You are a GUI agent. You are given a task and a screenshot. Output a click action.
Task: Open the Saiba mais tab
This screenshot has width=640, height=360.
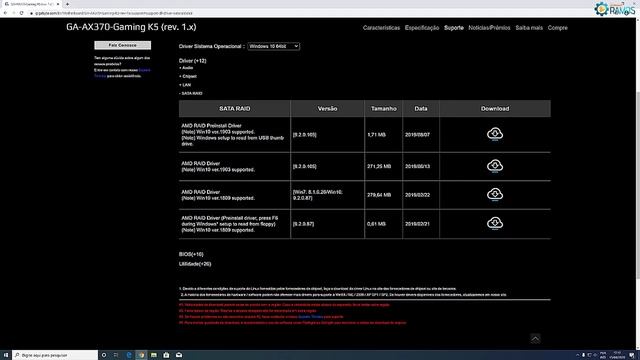coord(529,28)
